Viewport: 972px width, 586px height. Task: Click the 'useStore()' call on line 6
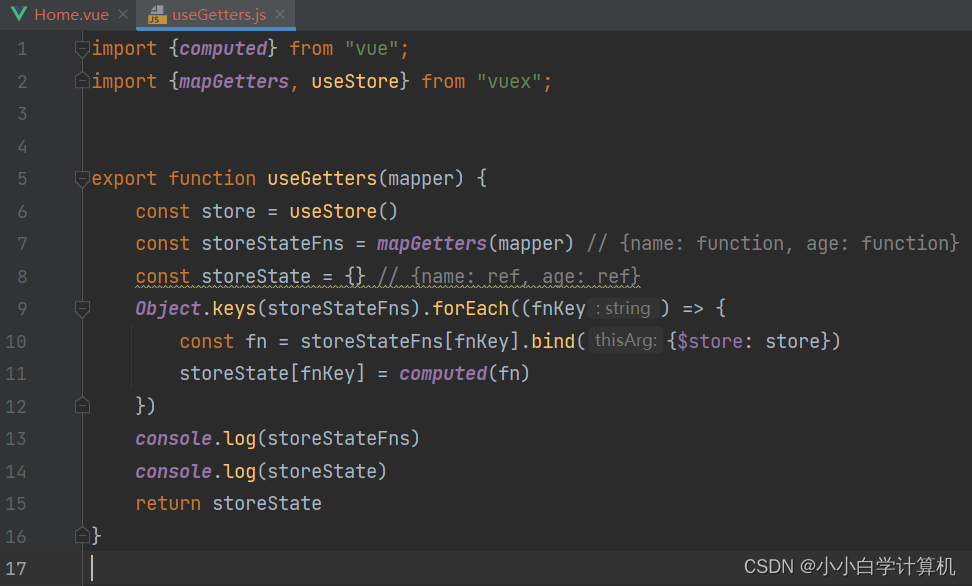pos(343,211)
